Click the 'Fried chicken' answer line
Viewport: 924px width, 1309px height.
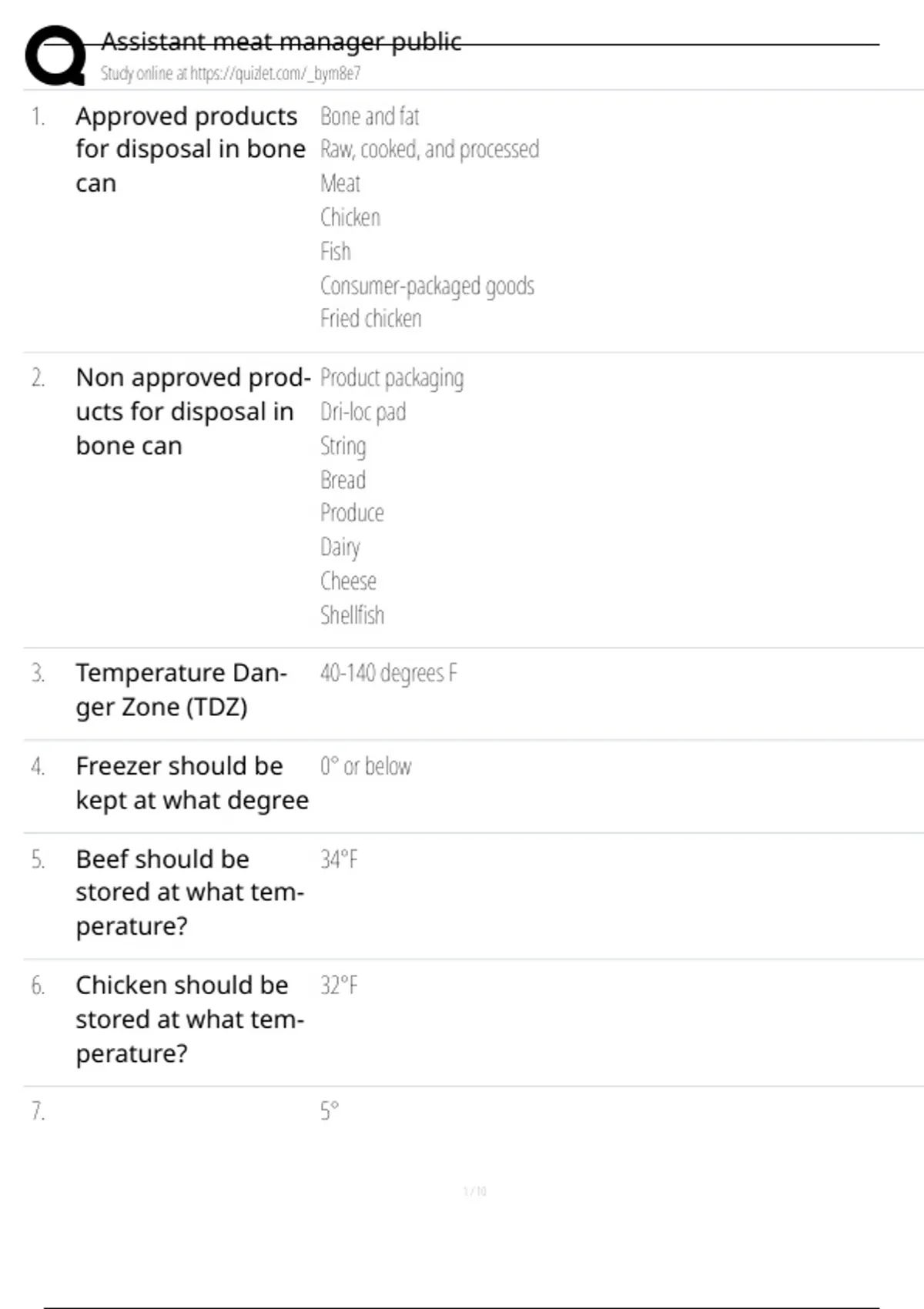click(x=370, y=319)
